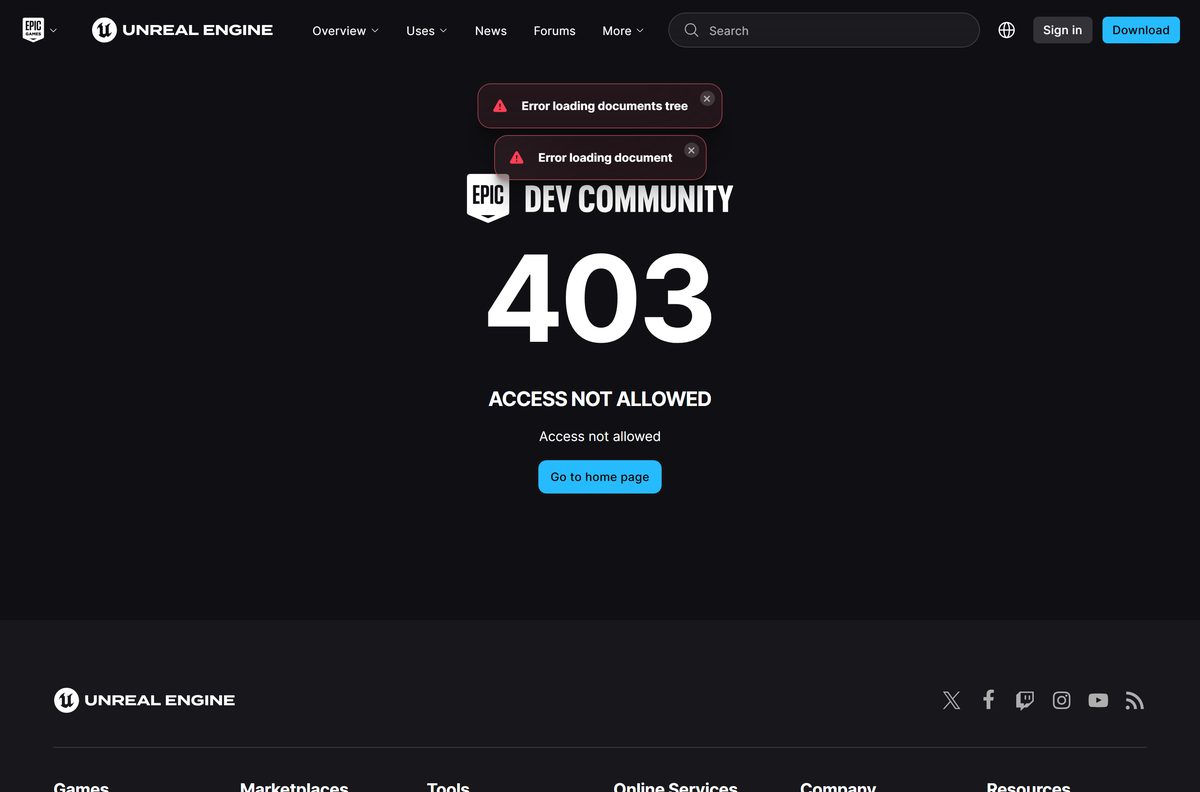
Task: Open the X (Twitter) social link
Action: (x=952, y=700)
